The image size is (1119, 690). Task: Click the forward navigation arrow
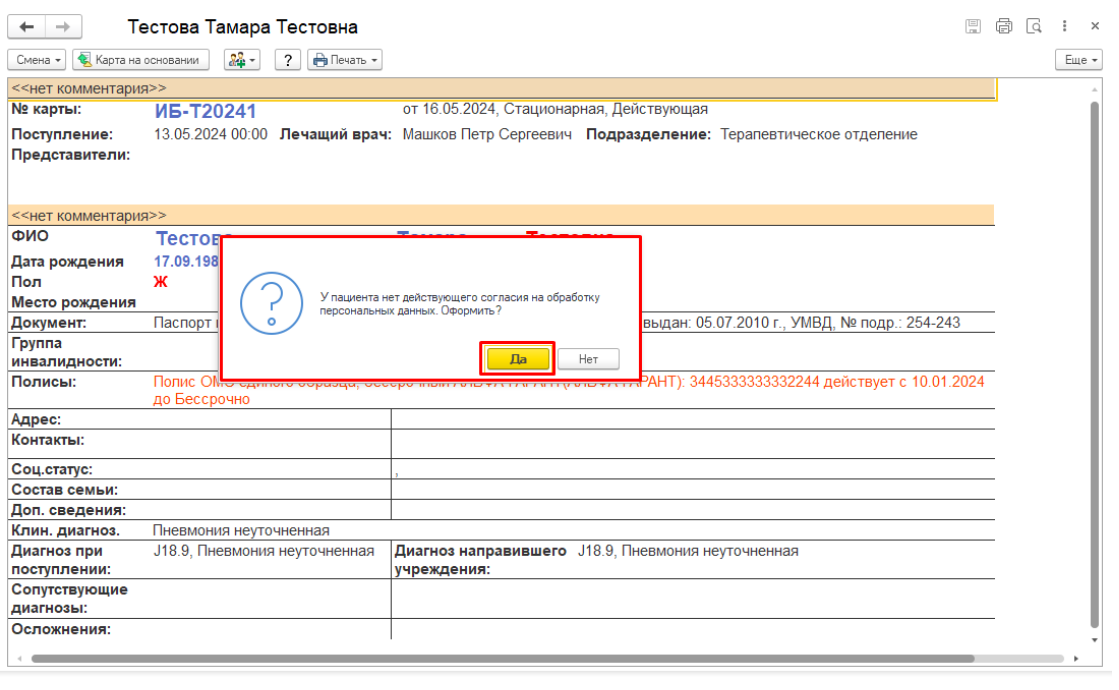[x=63, y=27]
